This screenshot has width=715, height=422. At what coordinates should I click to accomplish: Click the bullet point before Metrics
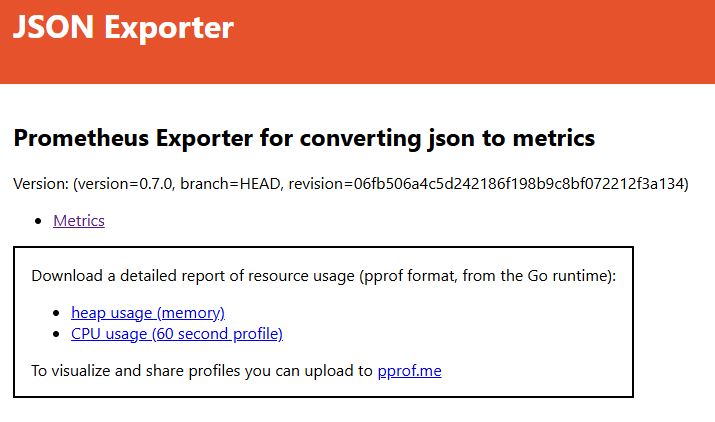click(x=39, y=221)
